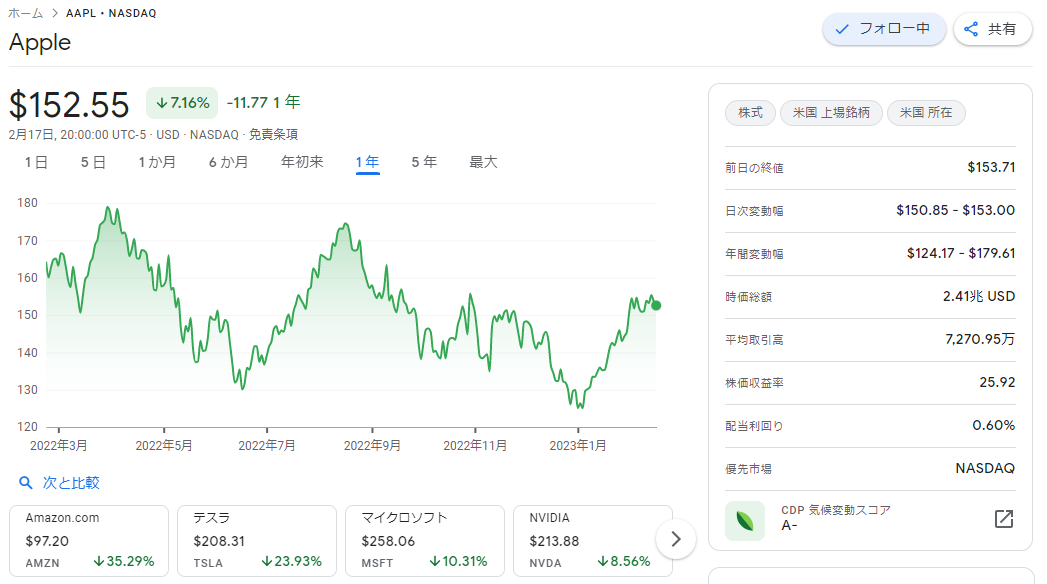Click the green leaf CDP icon
Viewport: 1047px width, 584px height.
coord(745,521)
